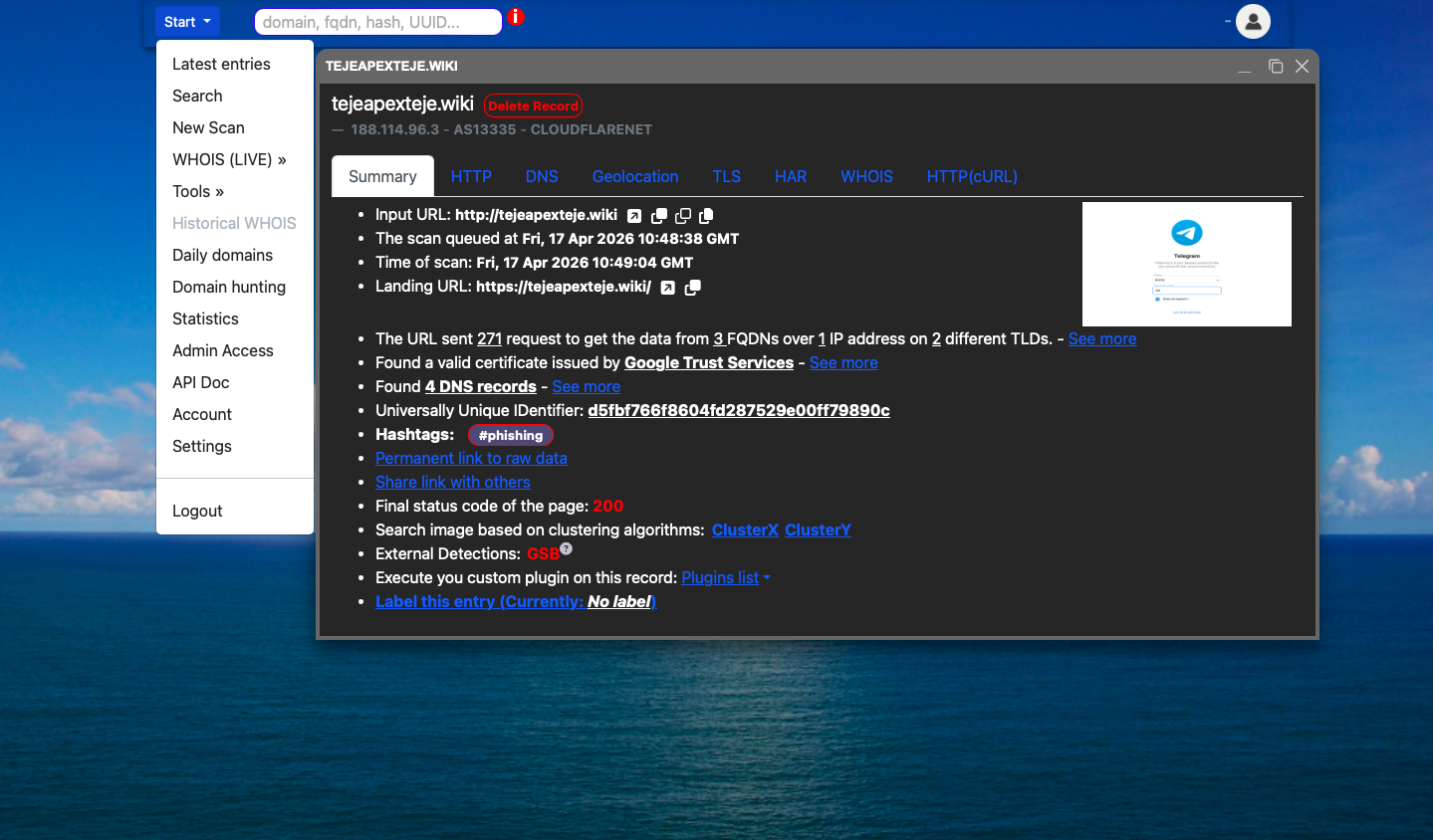Click the red info icon beside the search box
1433x840 pixels.
[x=516, y=17]
